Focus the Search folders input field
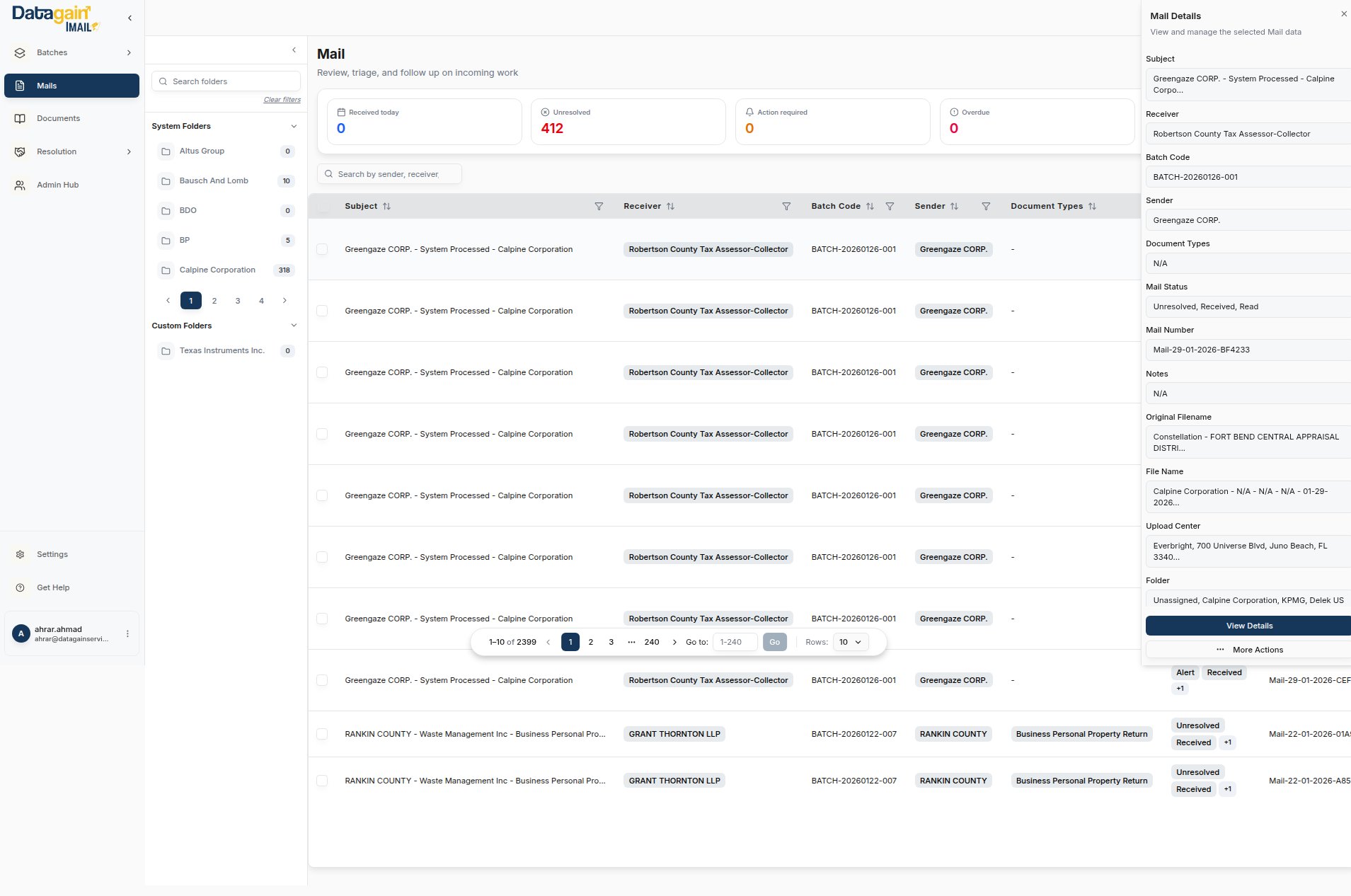The image size is (1351, 896). point(232,81)
